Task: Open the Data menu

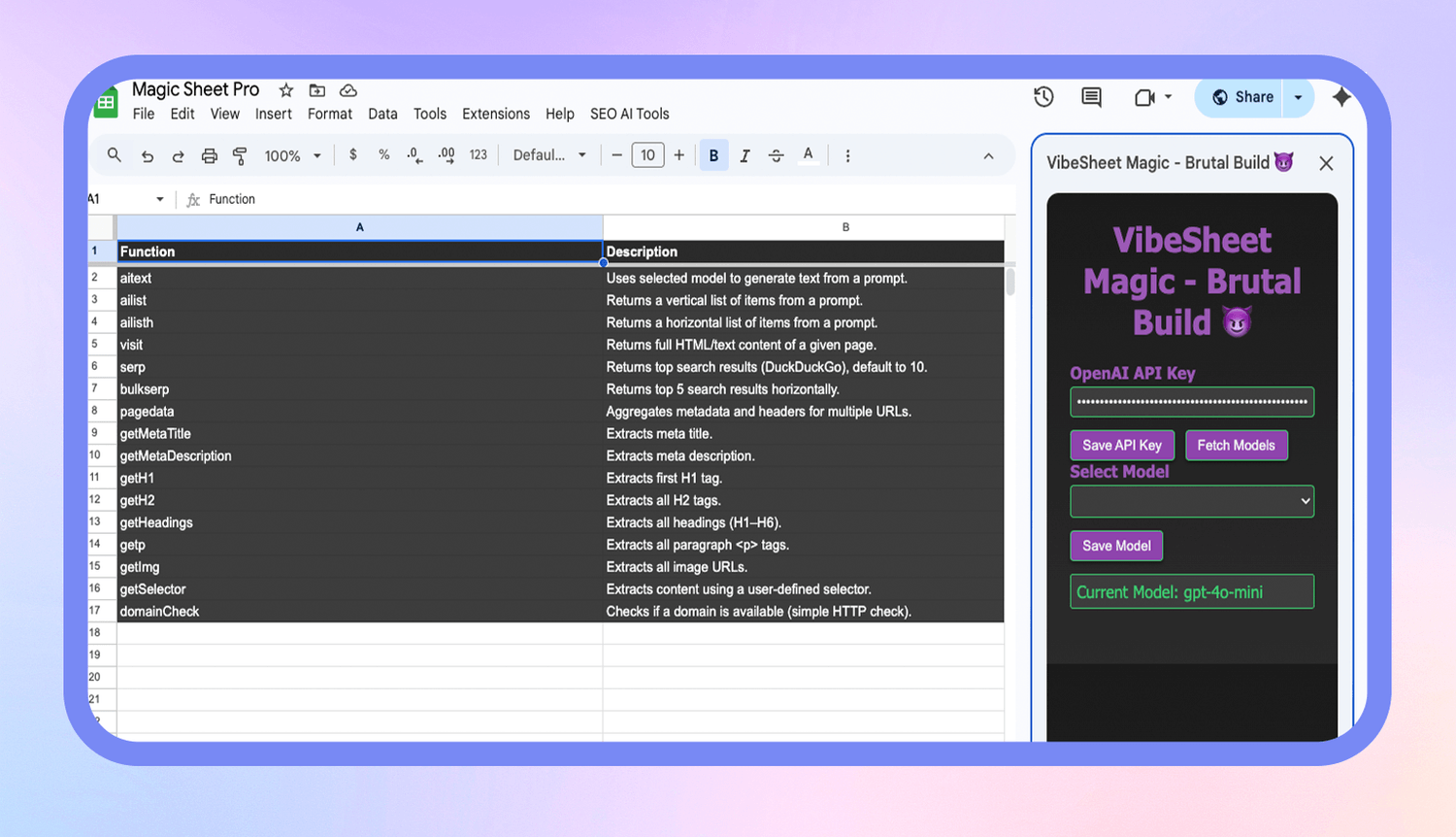Action: pyautogui.click(x=382, y=114)
